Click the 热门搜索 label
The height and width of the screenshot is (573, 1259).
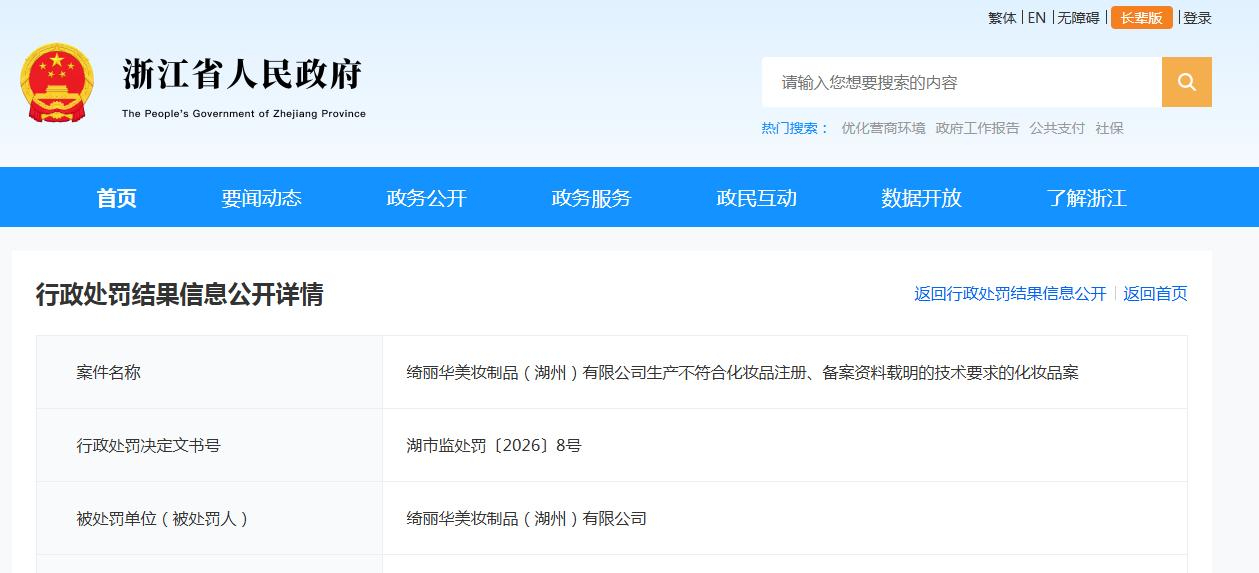pos(795,128)
